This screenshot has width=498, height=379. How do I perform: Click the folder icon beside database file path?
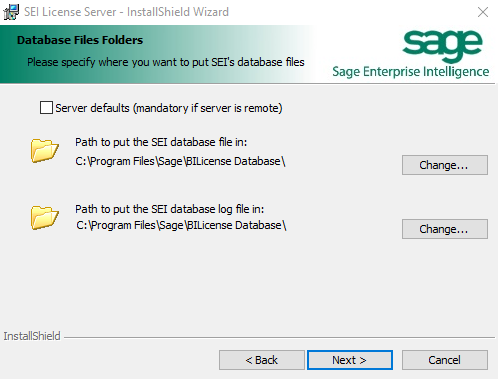tap(45, 150)
